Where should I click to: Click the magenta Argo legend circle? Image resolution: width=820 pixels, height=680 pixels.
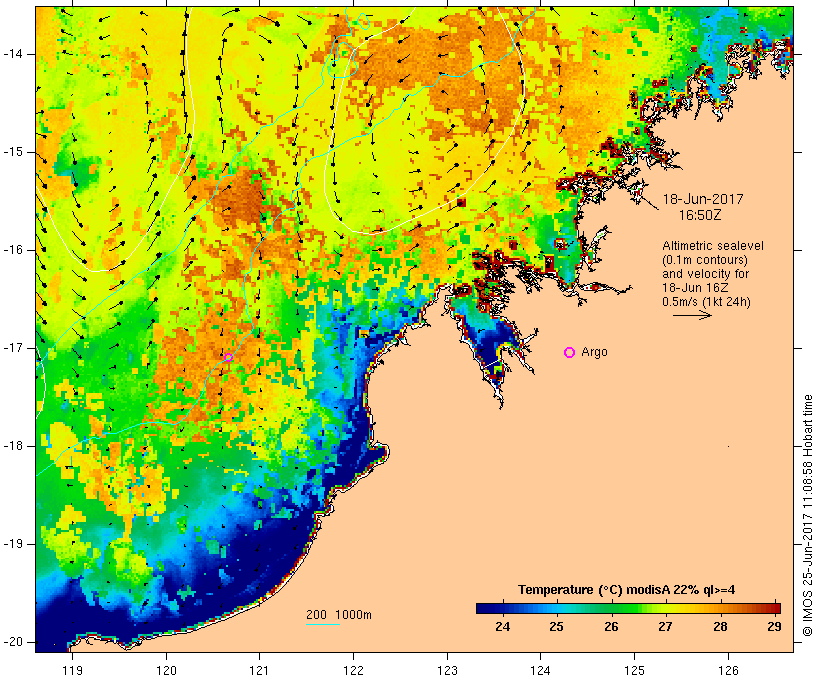(570, 353)
